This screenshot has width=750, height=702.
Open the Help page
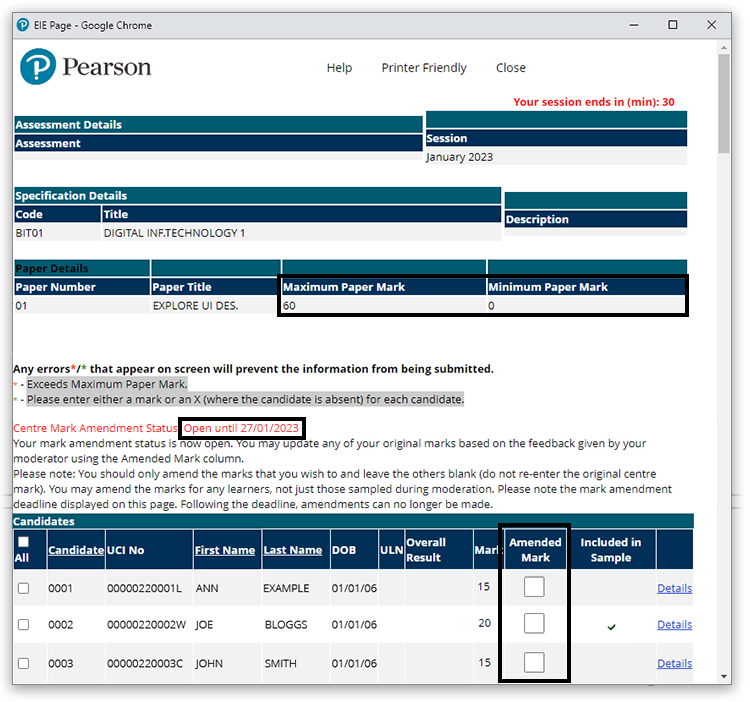(339, 68)
